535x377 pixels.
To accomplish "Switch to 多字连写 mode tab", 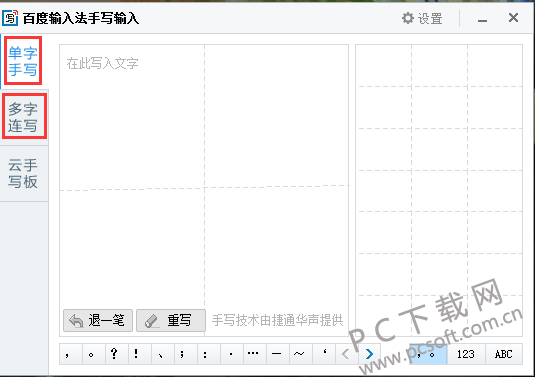I will coord(23,117).
